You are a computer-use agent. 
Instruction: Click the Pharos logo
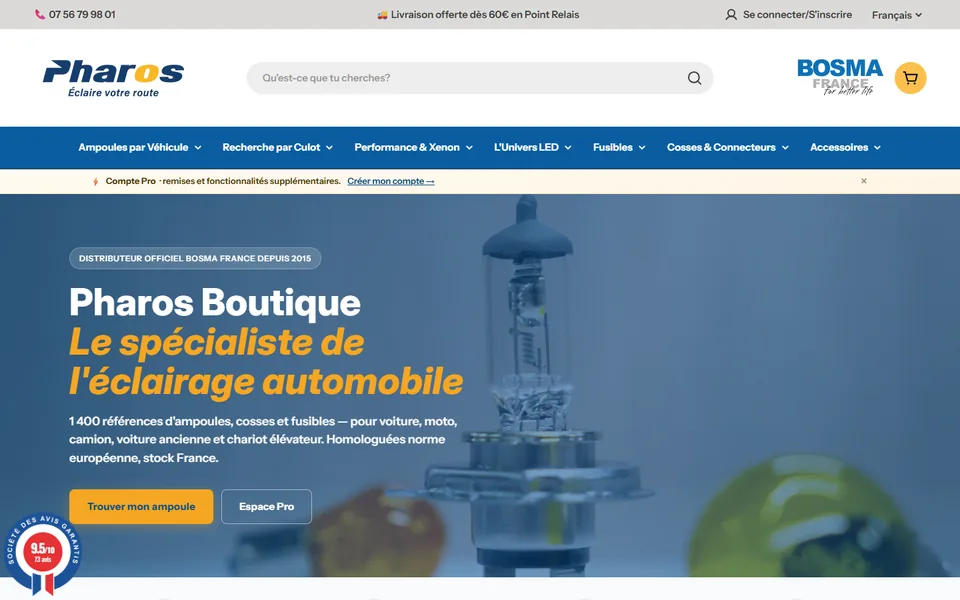[x=113, y=78]
